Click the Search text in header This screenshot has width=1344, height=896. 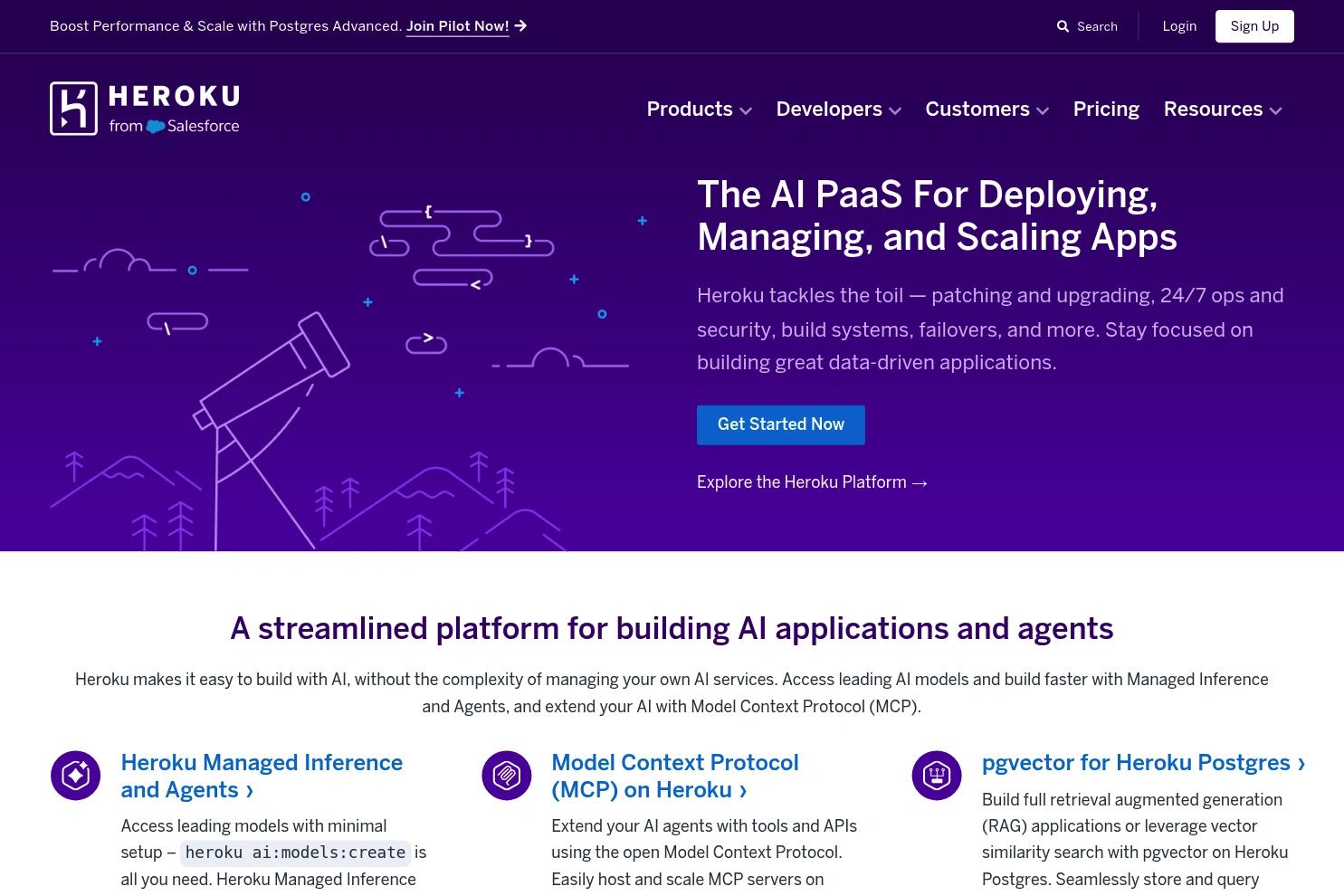point(1097,27)
